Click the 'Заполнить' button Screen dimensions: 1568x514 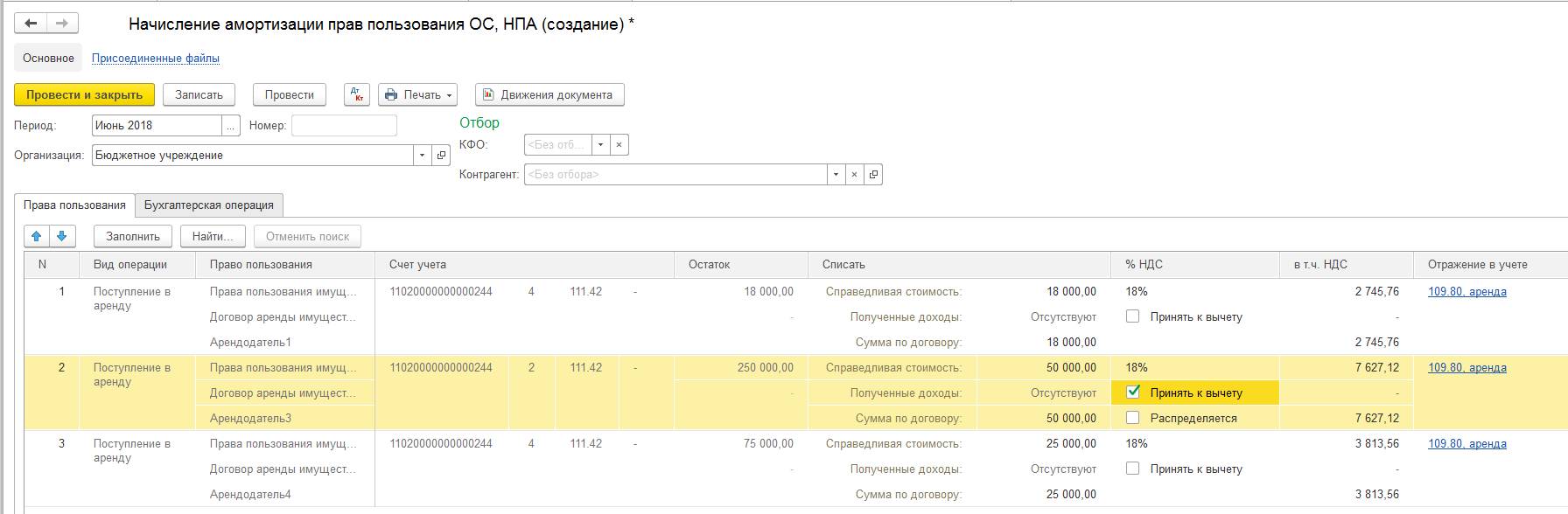(133, 236)
